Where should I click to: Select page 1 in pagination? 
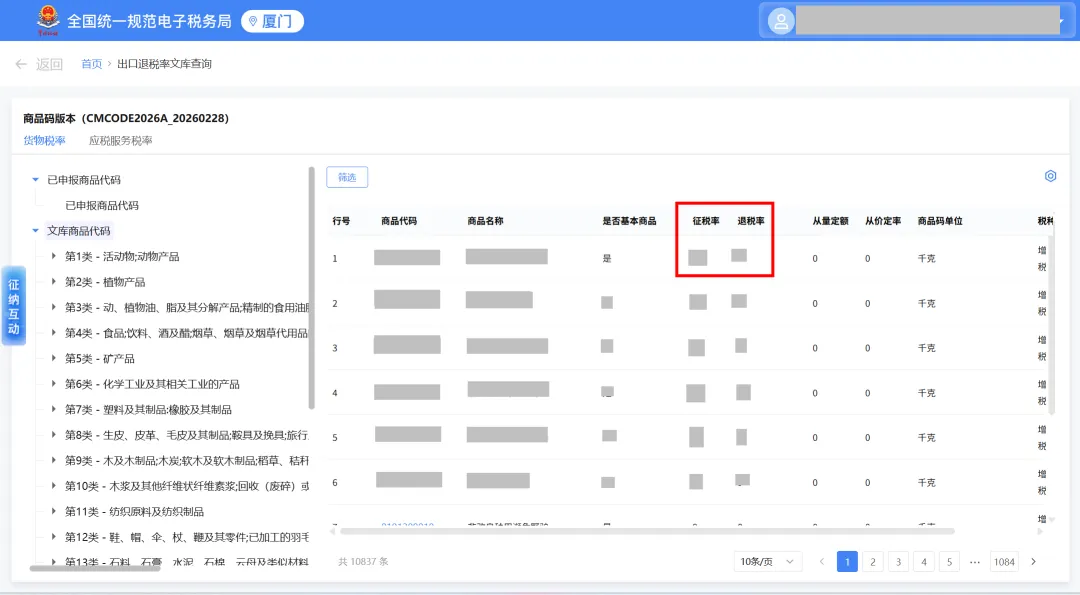click(847, 561)
